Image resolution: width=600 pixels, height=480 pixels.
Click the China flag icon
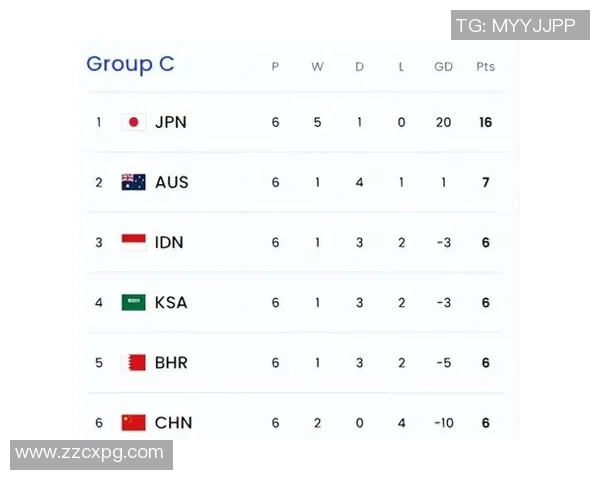pyautogui.click(x=133, y=422)
